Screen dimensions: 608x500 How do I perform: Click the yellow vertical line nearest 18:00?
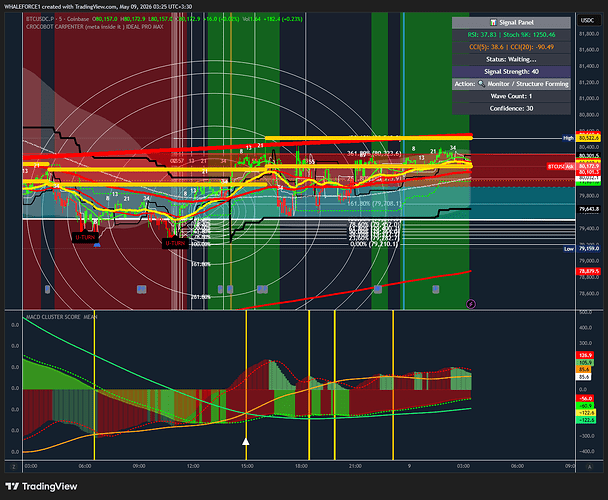(x=309, y=385)
